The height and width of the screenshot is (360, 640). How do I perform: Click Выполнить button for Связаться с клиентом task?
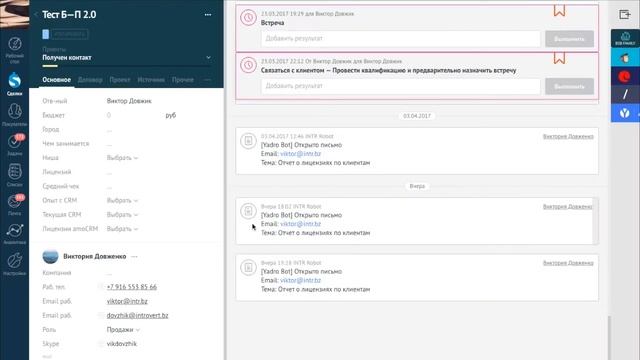[569, 87]
